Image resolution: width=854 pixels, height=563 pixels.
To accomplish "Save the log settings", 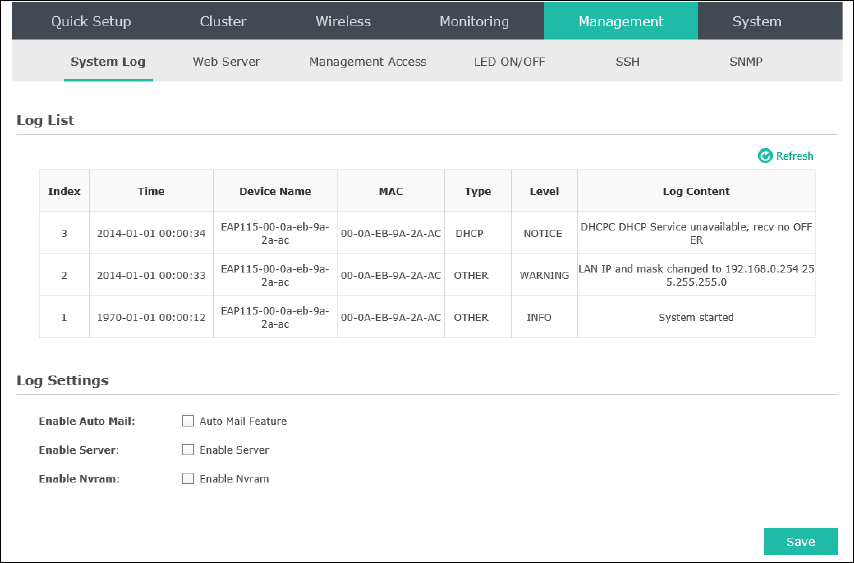I will coord(801,542).
